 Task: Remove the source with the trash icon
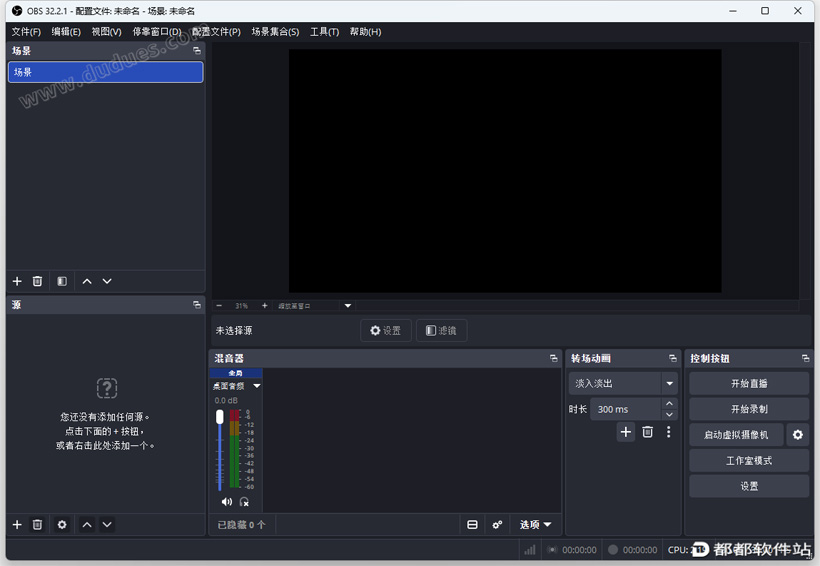37,525
